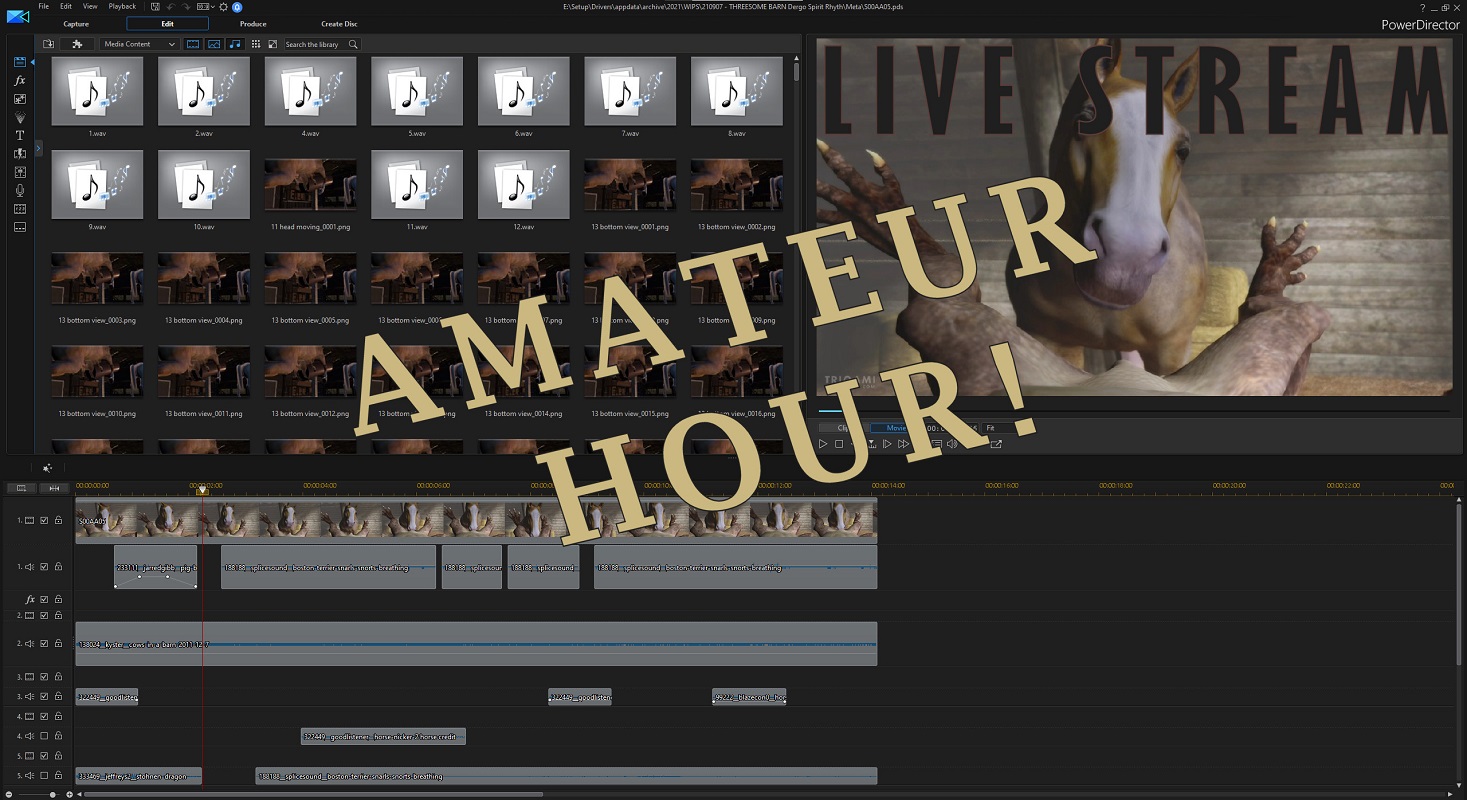Click the timeline zoom slider handle
Viewport: 1467px width, 800px height.
coord(53,794)
